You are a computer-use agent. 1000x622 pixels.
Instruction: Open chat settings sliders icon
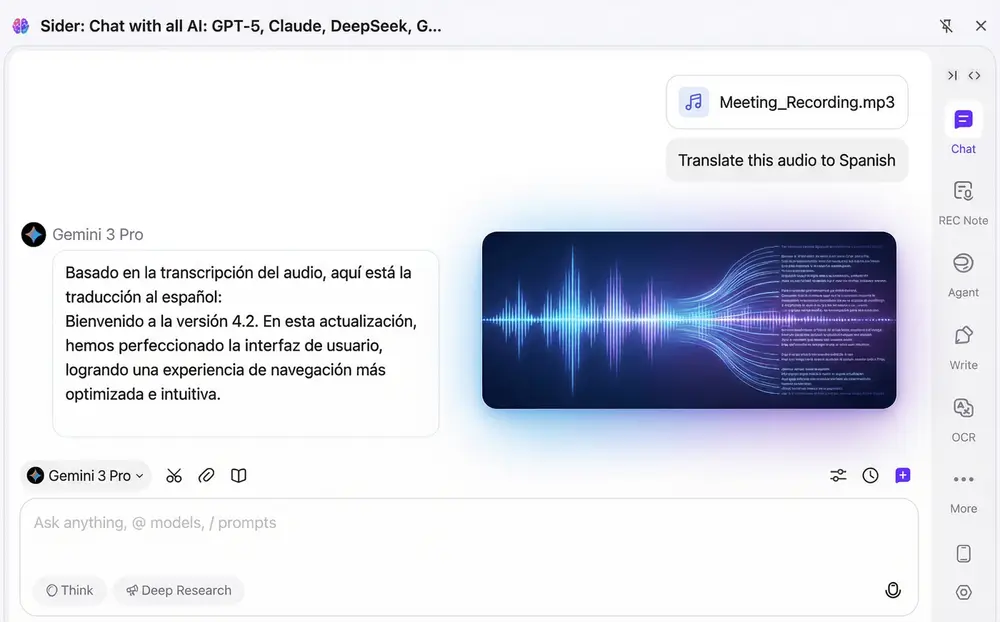pos(838,475)
